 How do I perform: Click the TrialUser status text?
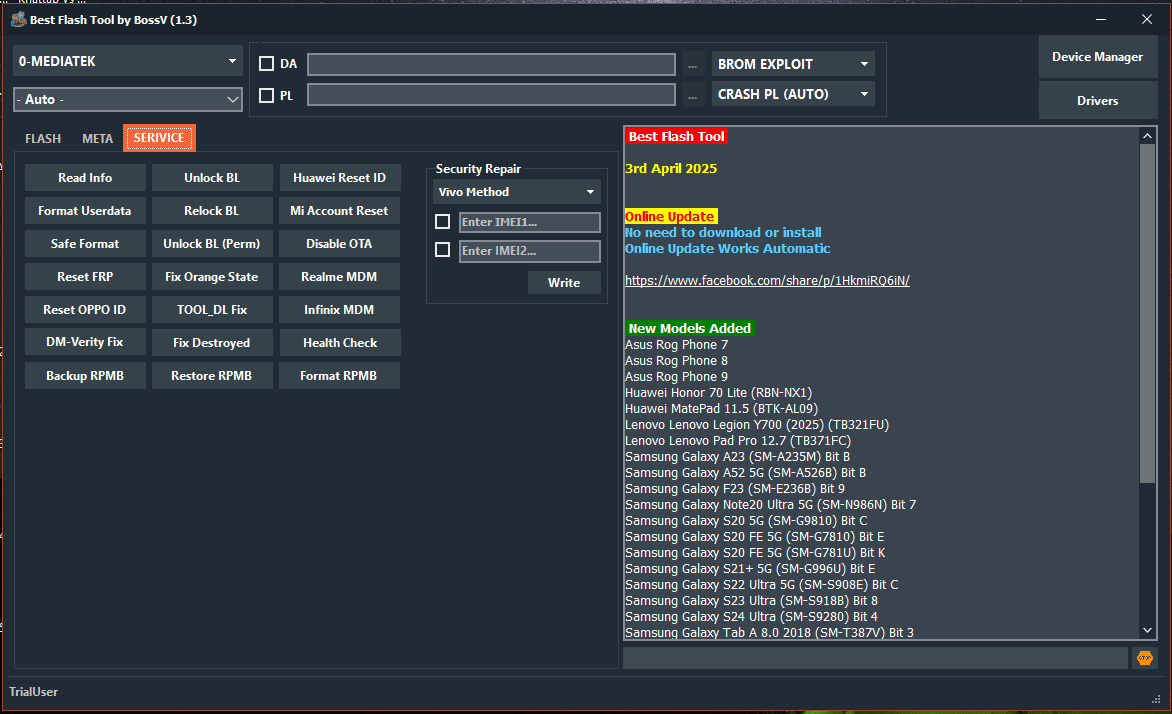click(x=34, y=692)
